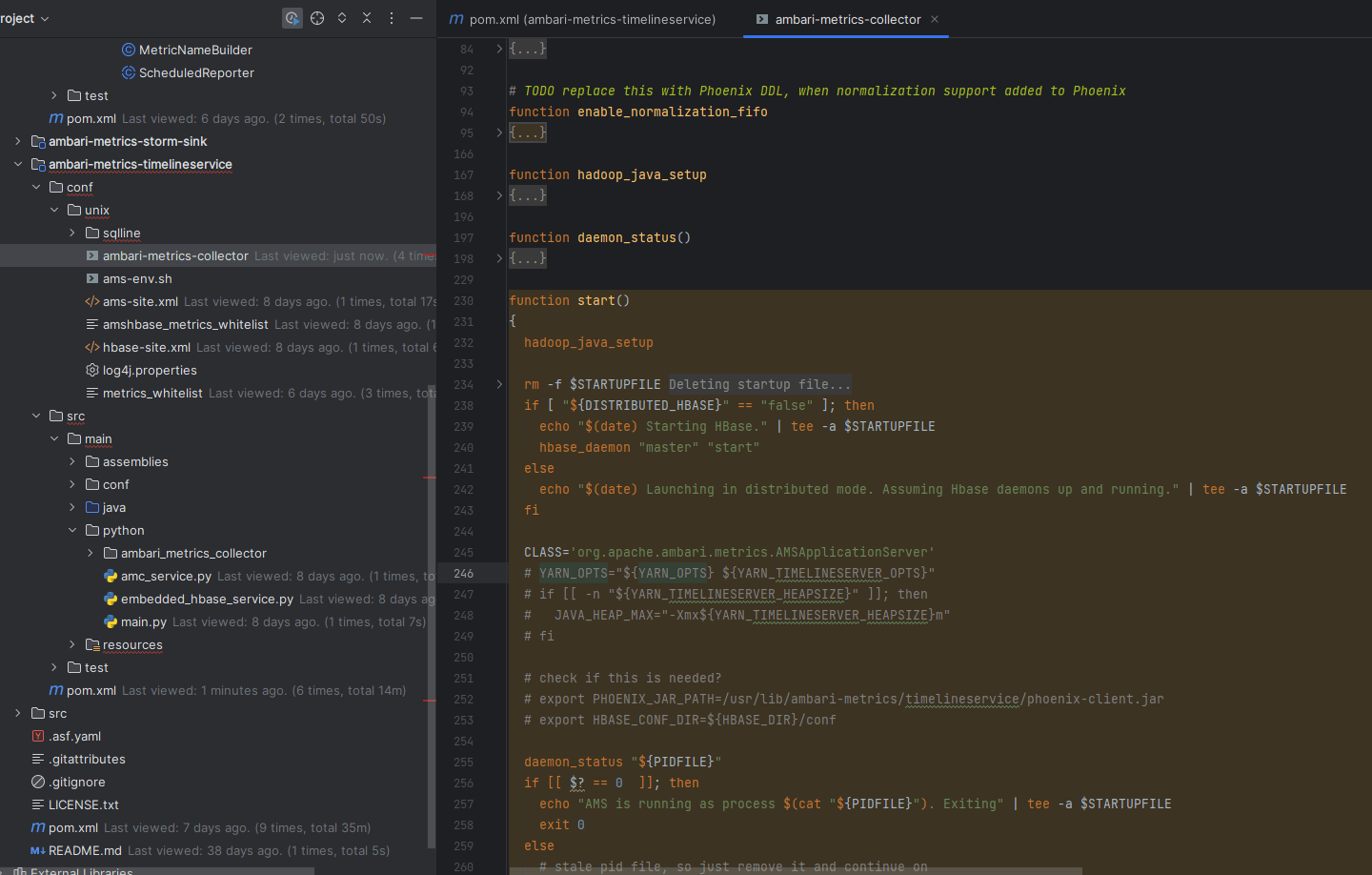The width and height of the screenshot is (1372, 875).
Task: Click the .gitignore file icon
Action: coord(38,782)
